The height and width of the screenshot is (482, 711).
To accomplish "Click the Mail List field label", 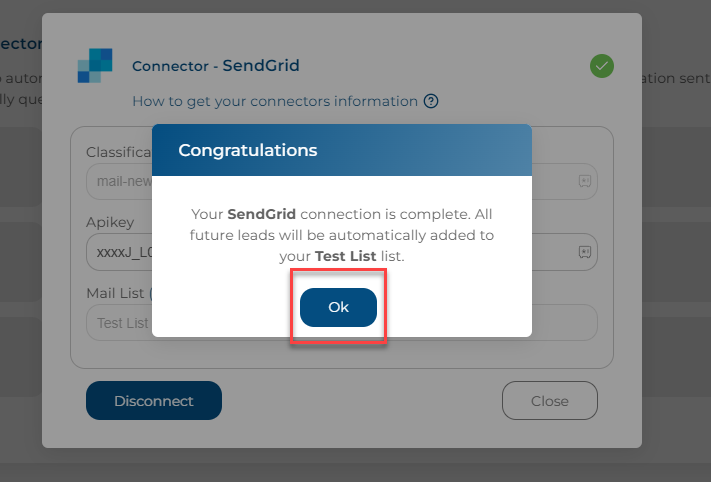I will coord(115,293).
